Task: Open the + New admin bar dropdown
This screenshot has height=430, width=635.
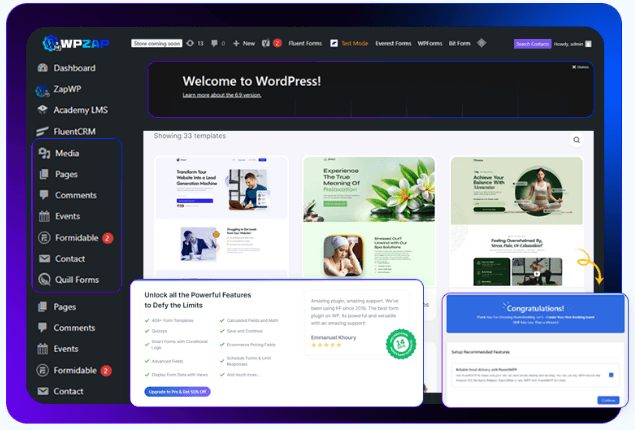Action: pyautogui.click(x=241, y=44)
